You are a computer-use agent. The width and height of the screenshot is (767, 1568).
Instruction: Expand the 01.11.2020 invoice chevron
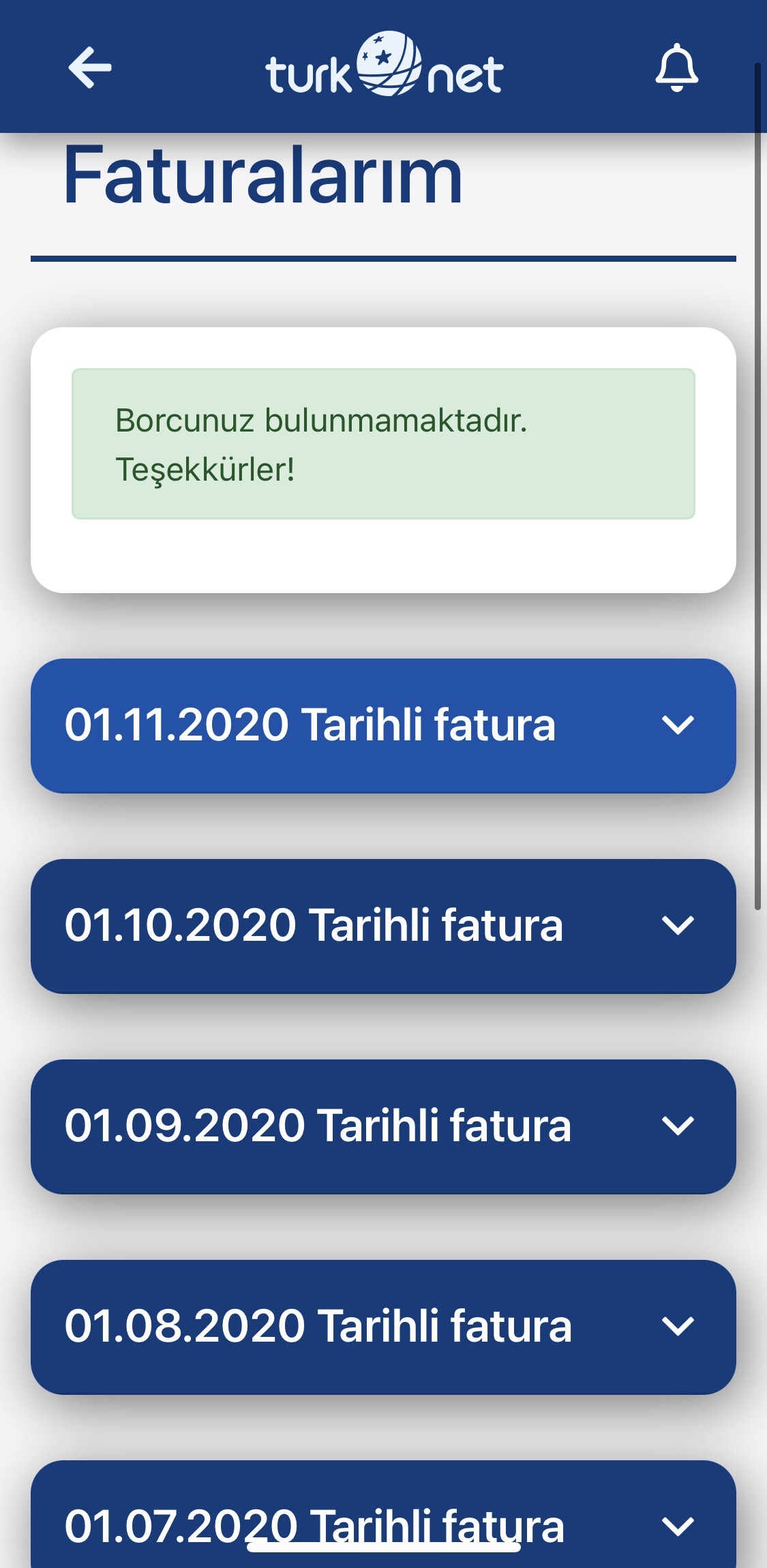click(678, 725)
